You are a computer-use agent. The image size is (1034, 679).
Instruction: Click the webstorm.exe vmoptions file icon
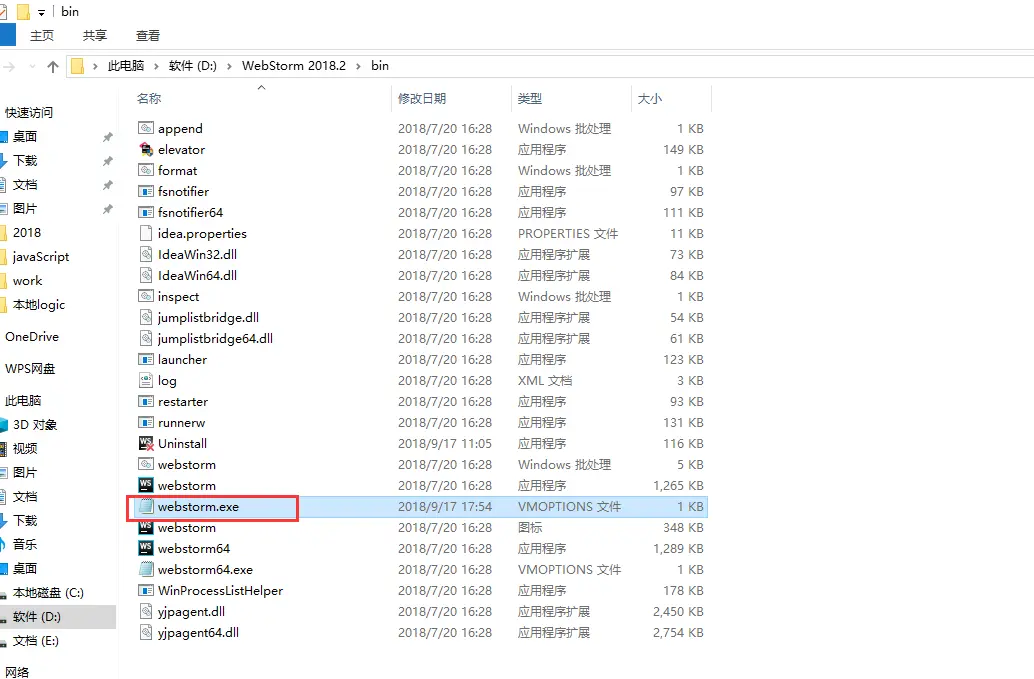tap(146, 506)
